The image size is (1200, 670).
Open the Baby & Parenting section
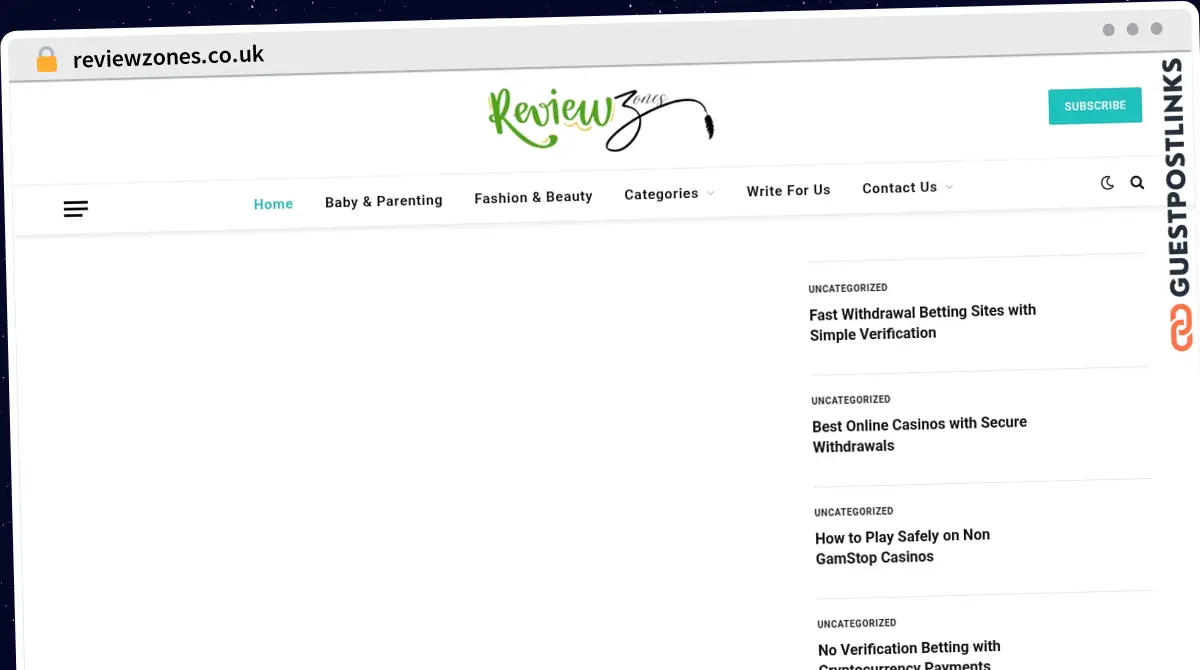tap(383, 200)
